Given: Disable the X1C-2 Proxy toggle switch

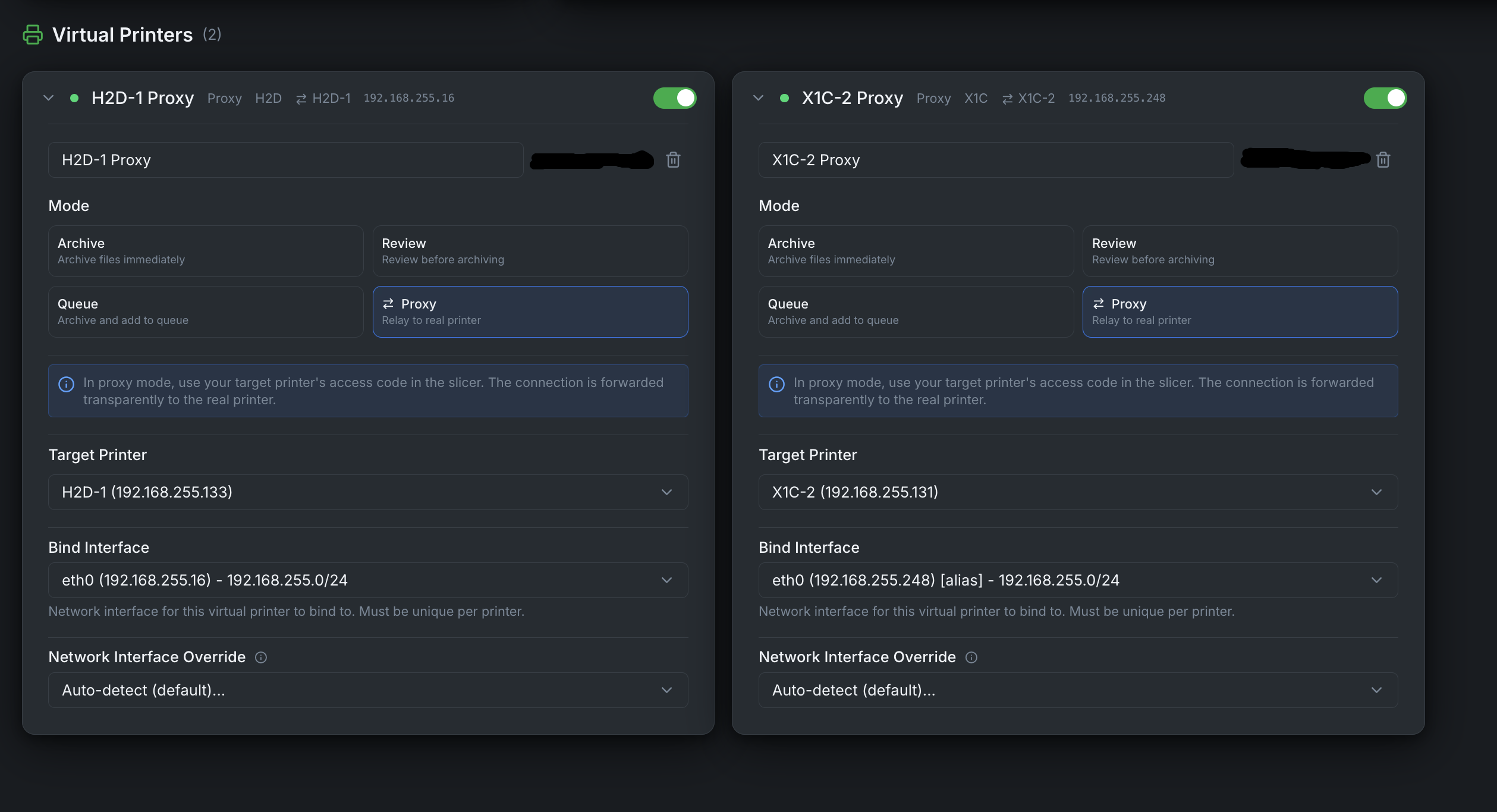Looking at the screenshot, I should tap(1385, 97).
